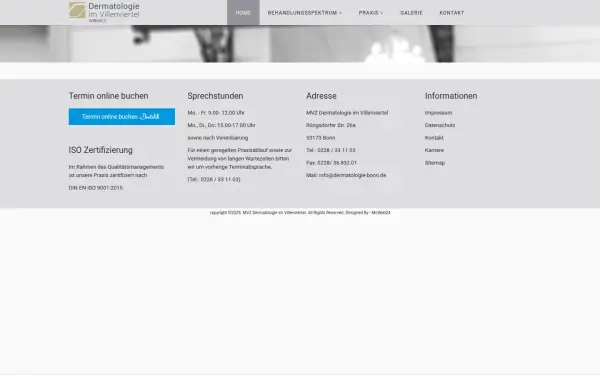Select the text Tel.: 0228 / 33 11 03 in Adresse

coord(331,150)
